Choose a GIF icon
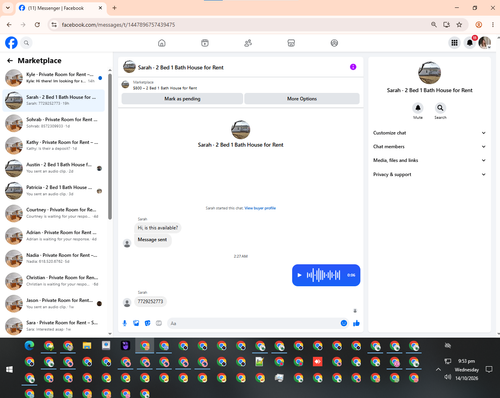This screenshot has height=398, width=500. pyautogui.click(x=159, y=323)
